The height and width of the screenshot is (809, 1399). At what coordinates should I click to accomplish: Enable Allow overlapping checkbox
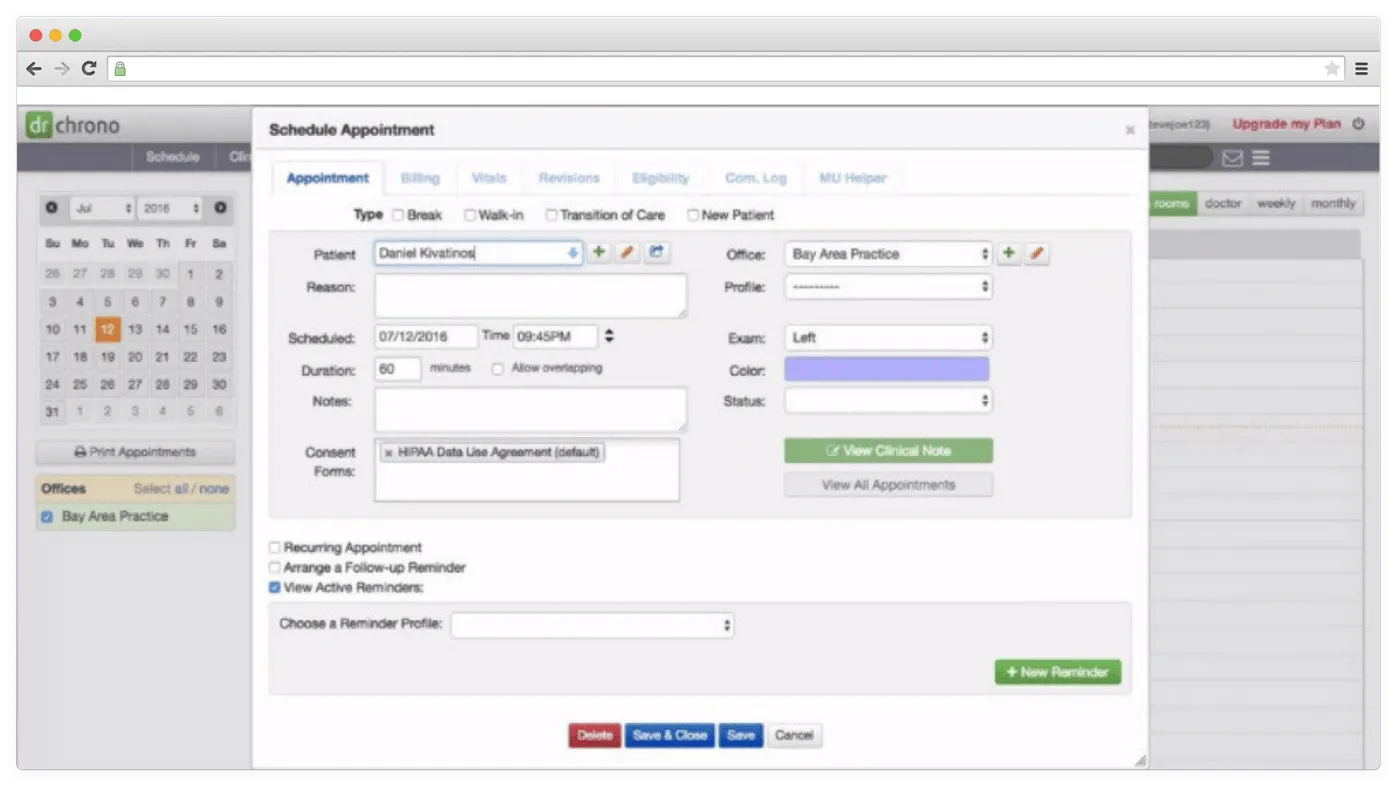(x=497, y=369)
